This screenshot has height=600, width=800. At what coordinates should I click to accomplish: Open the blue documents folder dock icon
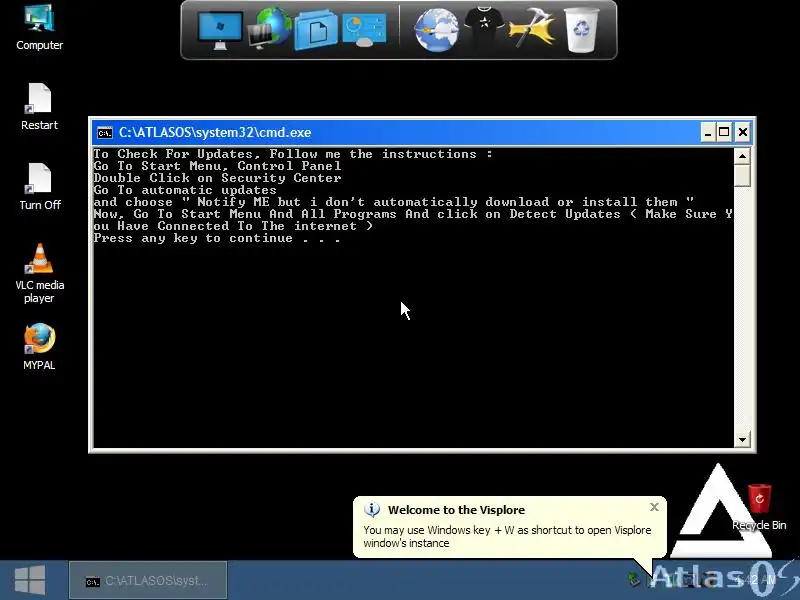pyautogui.click(x=316, y=30)
